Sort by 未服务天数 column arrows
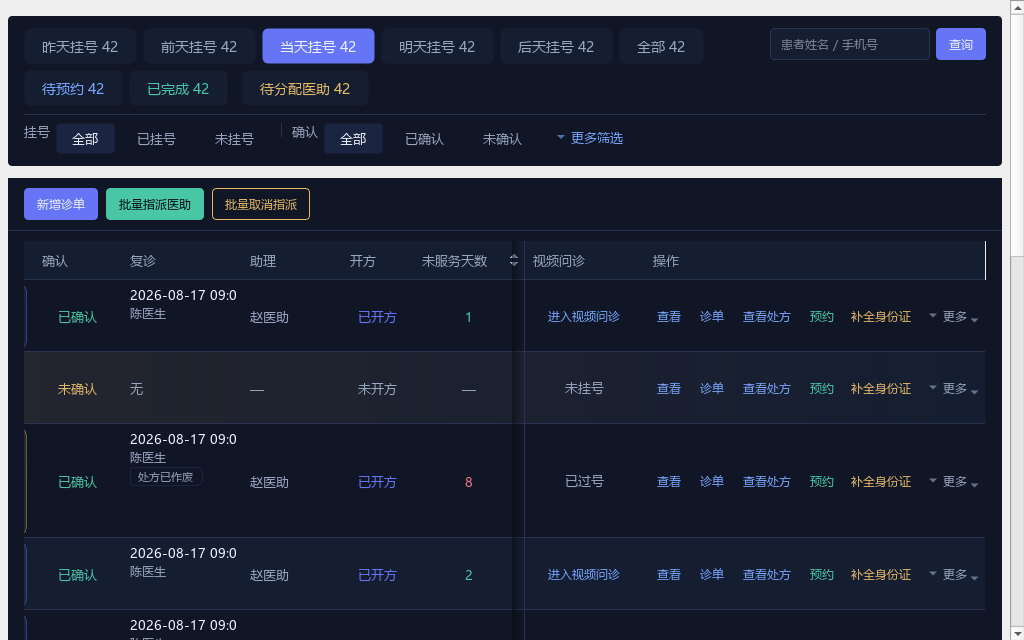Screen dimensions: 1024x640 click(514, 261)
